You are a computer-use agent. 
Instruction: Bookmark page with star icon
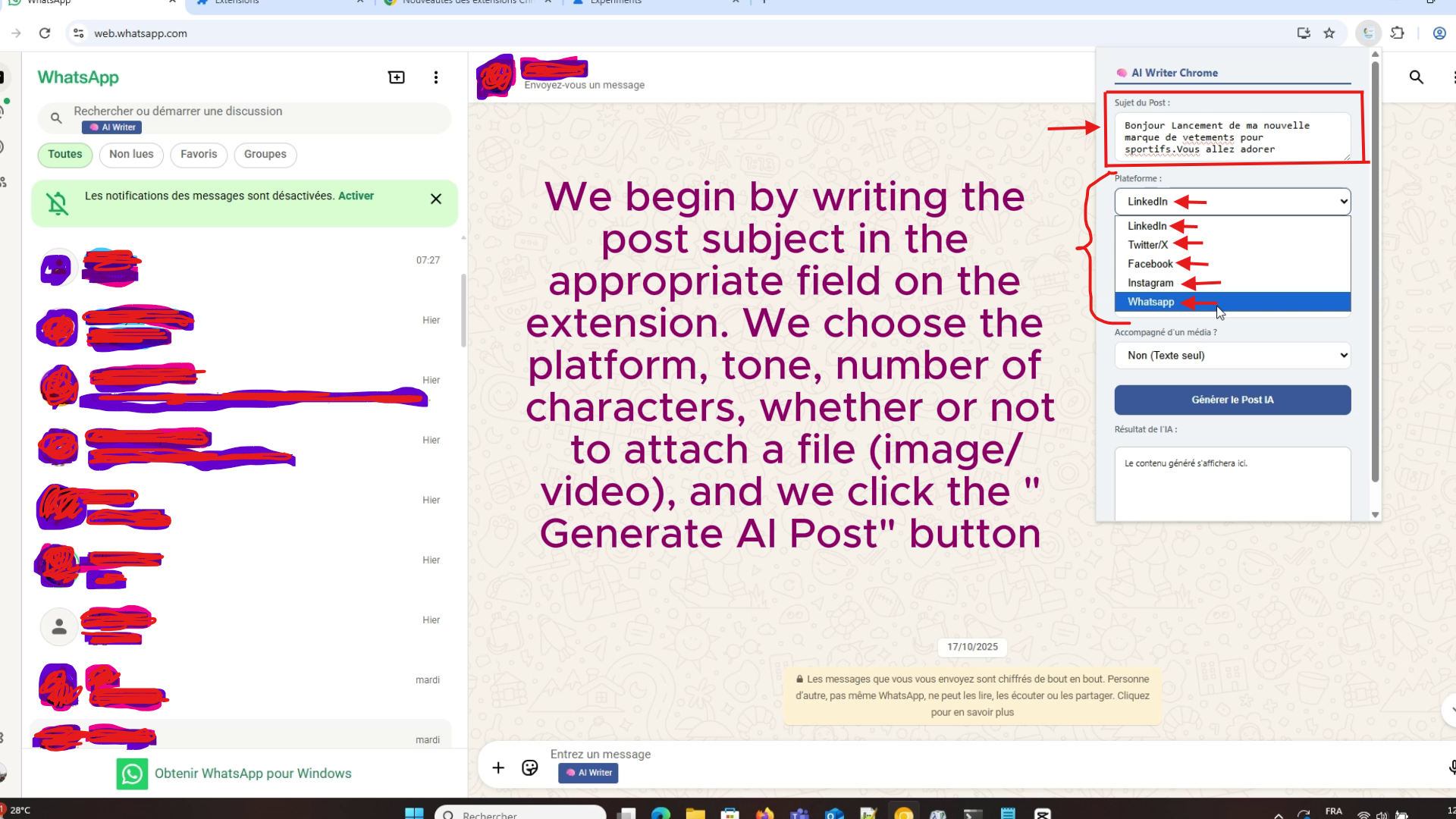(1329, 33)
